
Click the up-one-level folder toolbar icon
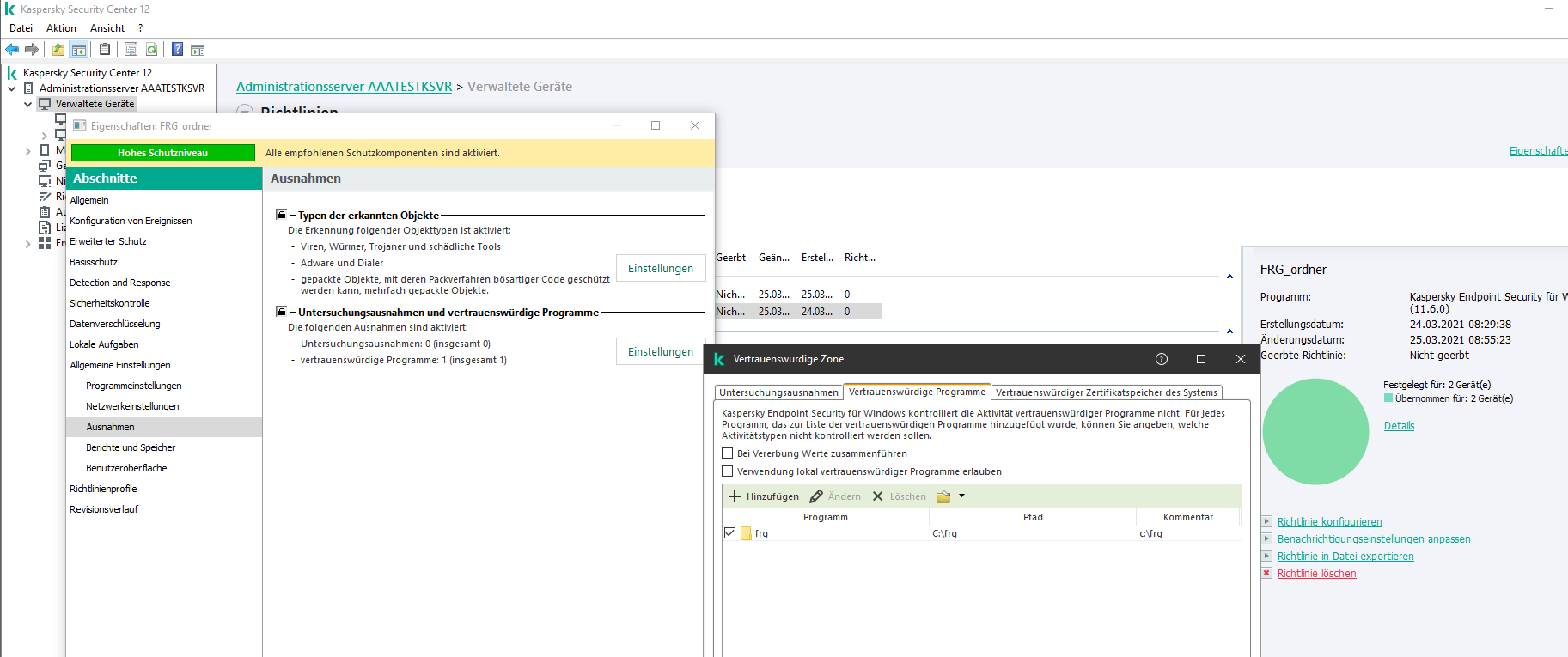click(x=58, y=49)
